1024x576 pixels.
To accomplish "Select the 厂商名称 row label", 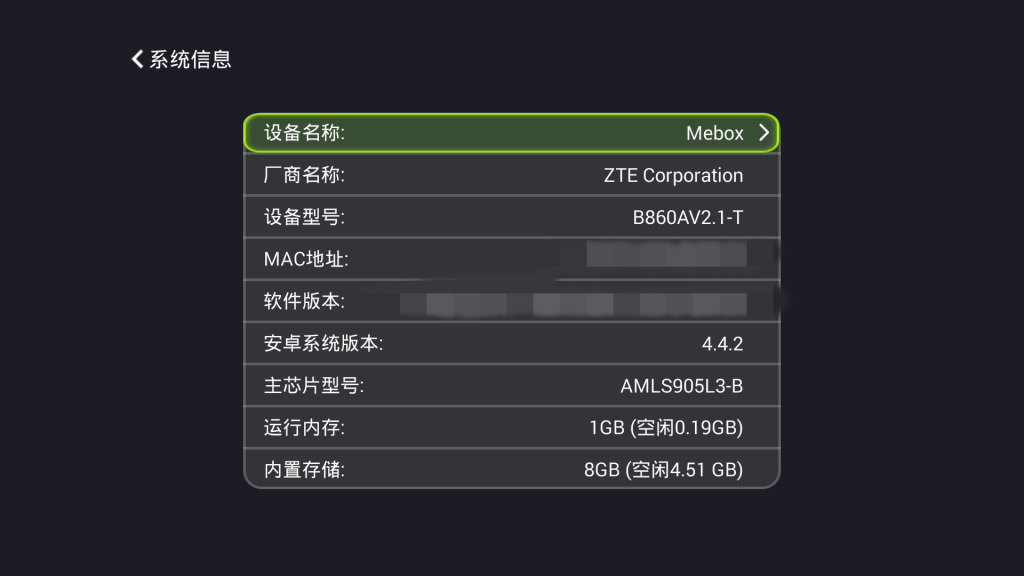I will (304, 175).
